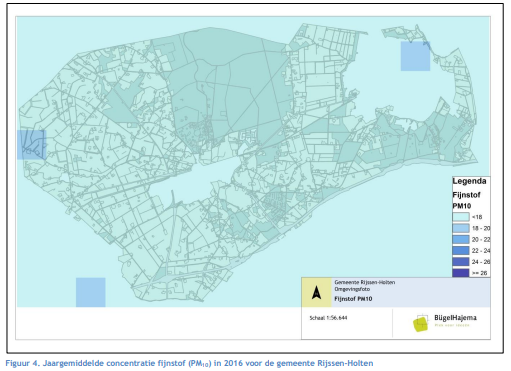Screen dimensions: 511x371
Task: Click 'Gemeente Rijssen-Holten' title text
Action: pyautogui.click(x=365, y=282)
